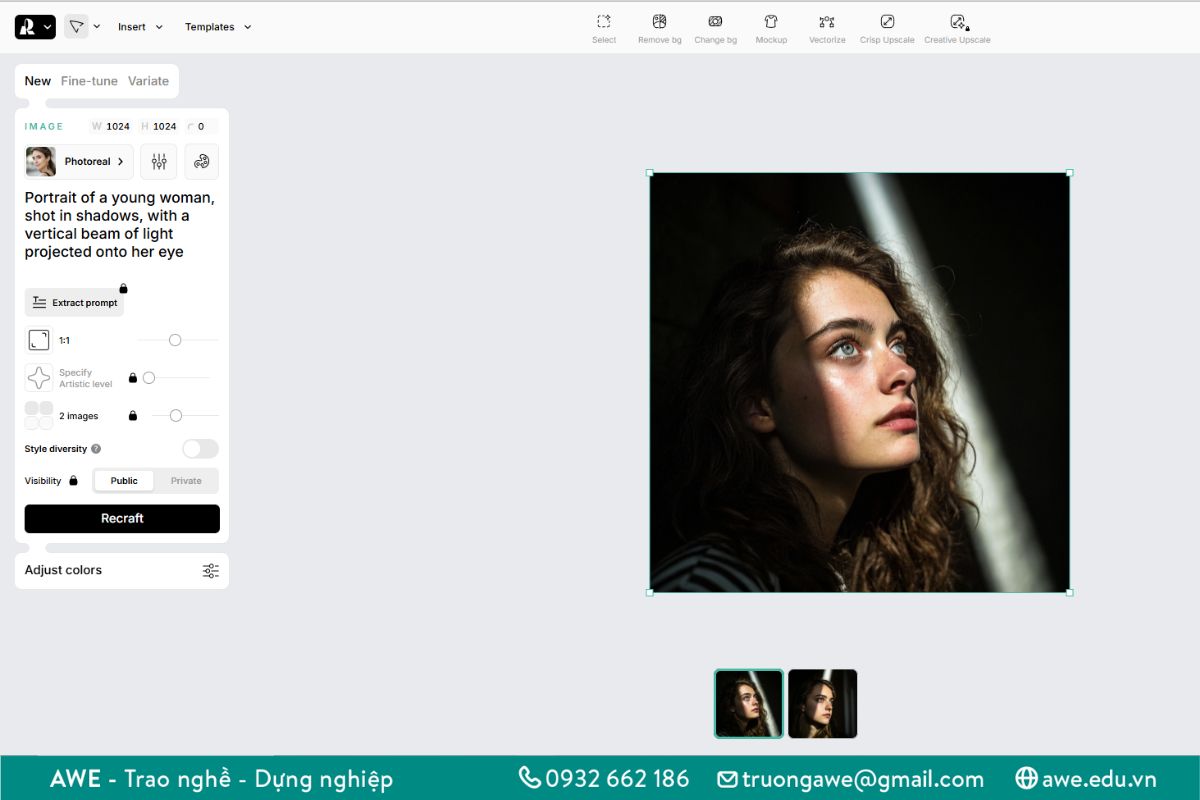Switch to the Fine-tune tab
The height and width of the screenshot is (800, 1200).
click(89, 81)
